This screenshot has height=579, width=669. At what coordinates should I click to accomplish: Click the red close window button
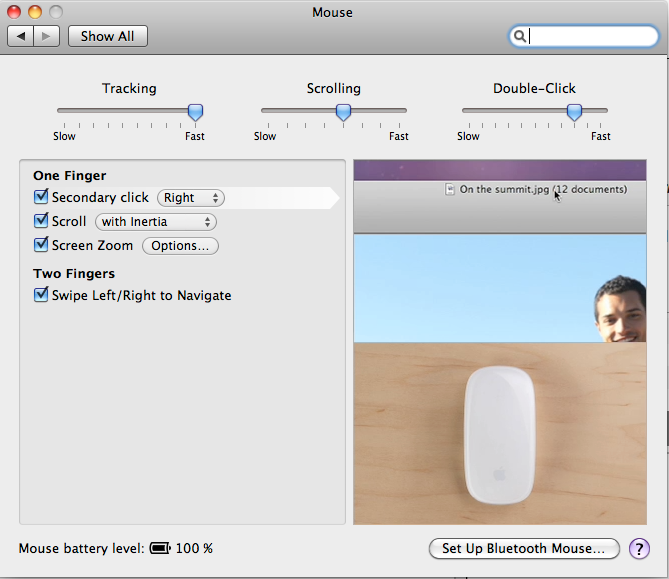point(14,12)
